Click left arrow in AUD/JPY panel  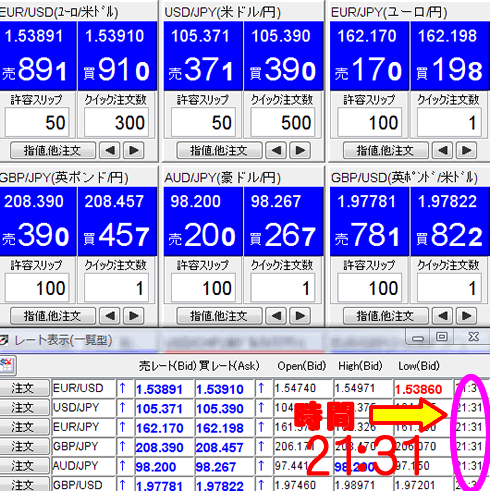(276, 316)
